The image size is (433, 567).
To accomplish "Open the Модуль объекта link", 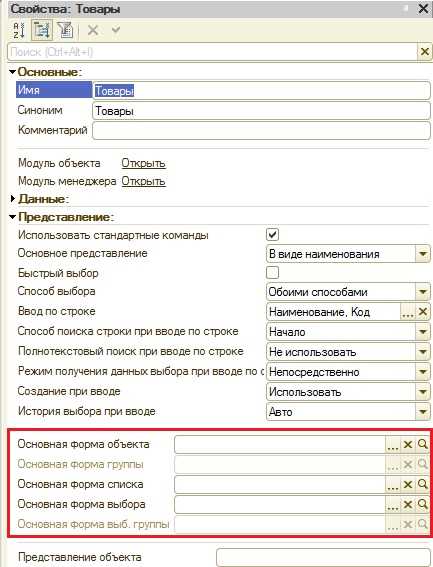I will 144,163.
